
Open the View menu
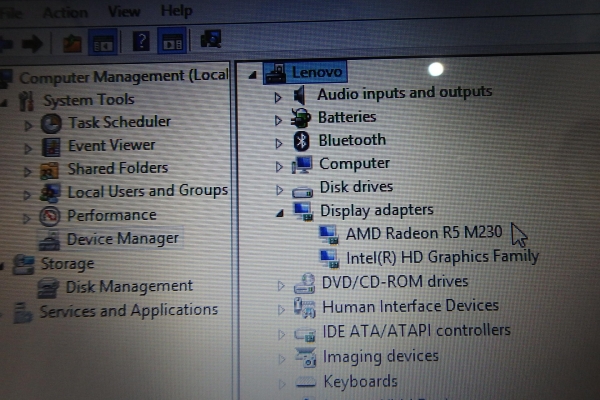[x=124, y=11]
